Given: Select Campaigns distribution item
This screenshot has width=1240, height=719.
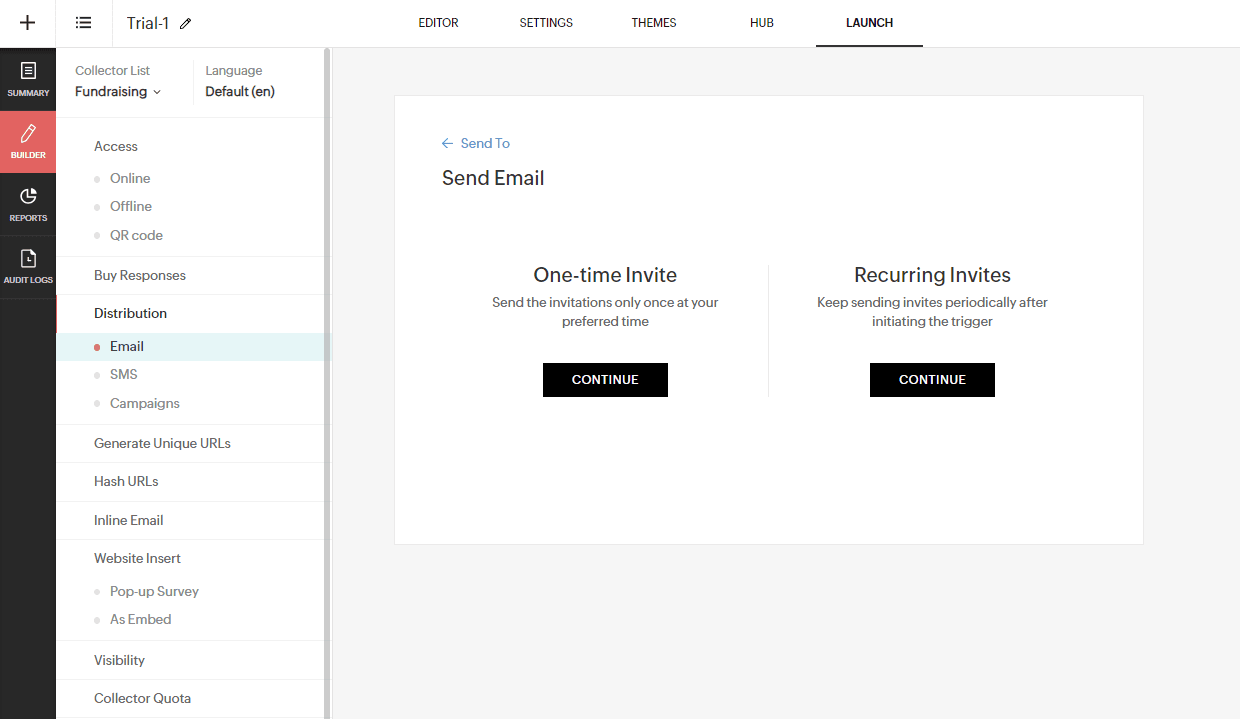Looking at the screenshot, I should (x=145, y=403).
